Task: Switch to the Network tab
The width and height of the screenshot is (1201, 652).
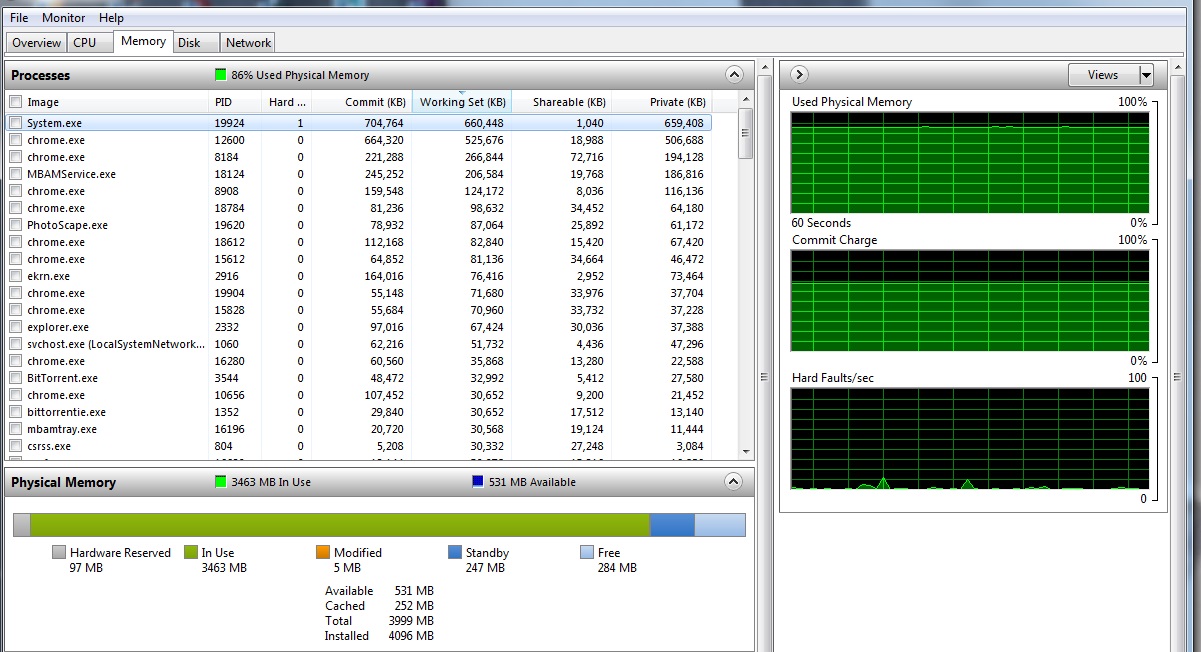Action: (248, 42)
